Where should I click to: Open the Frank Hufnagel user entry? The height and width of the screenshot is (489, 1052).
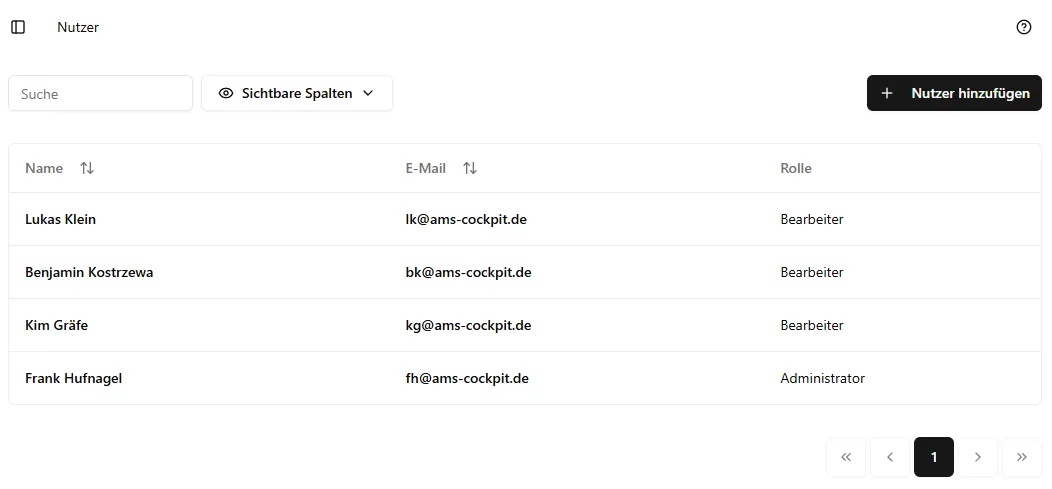(x=73, y=378)
